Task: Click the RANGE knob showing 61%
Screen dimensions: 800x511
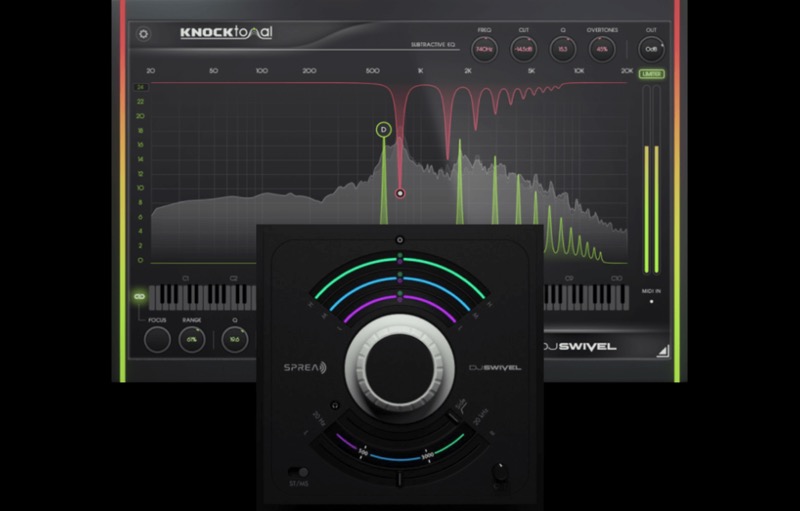Action: [x=191, y=339]
